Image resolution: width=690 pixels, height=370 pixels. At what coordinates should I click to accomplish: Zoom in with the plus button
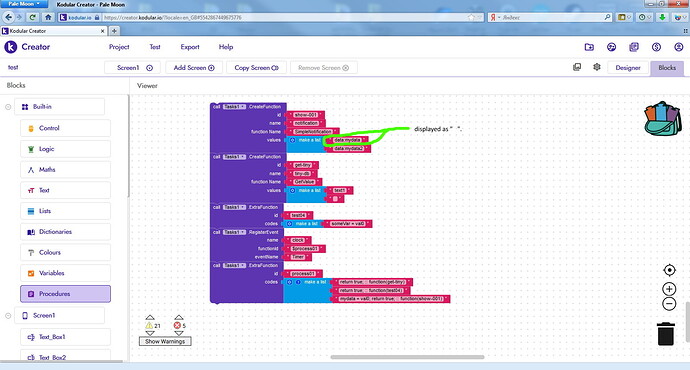[x=669, y=289]
